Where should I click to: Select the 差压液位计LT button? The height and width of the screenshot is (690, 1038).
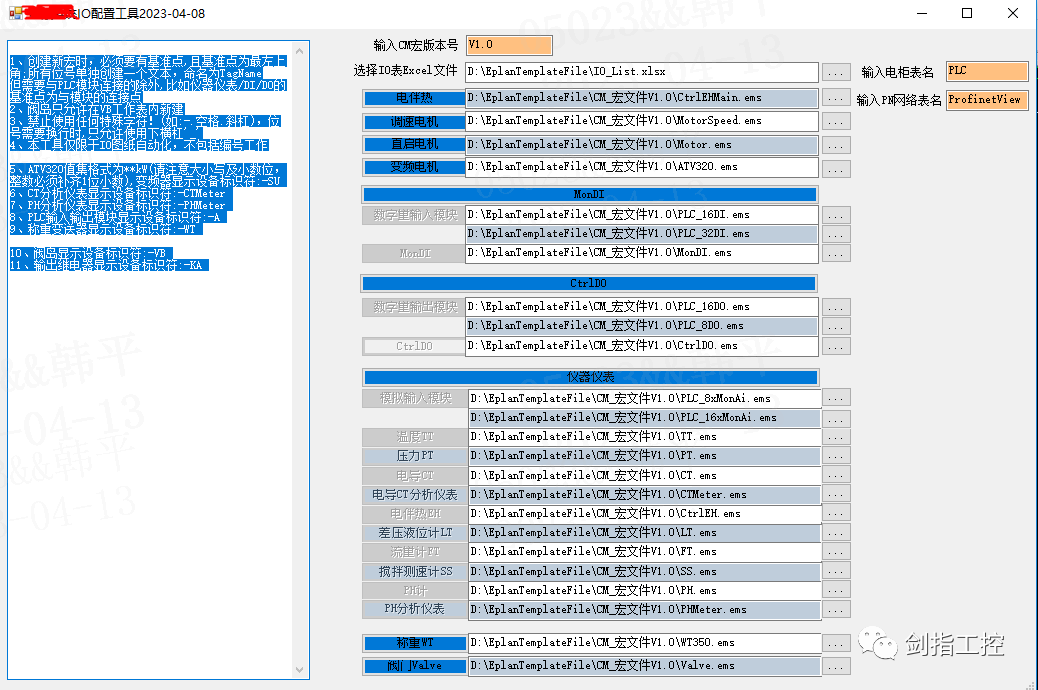tap(413, 532)
